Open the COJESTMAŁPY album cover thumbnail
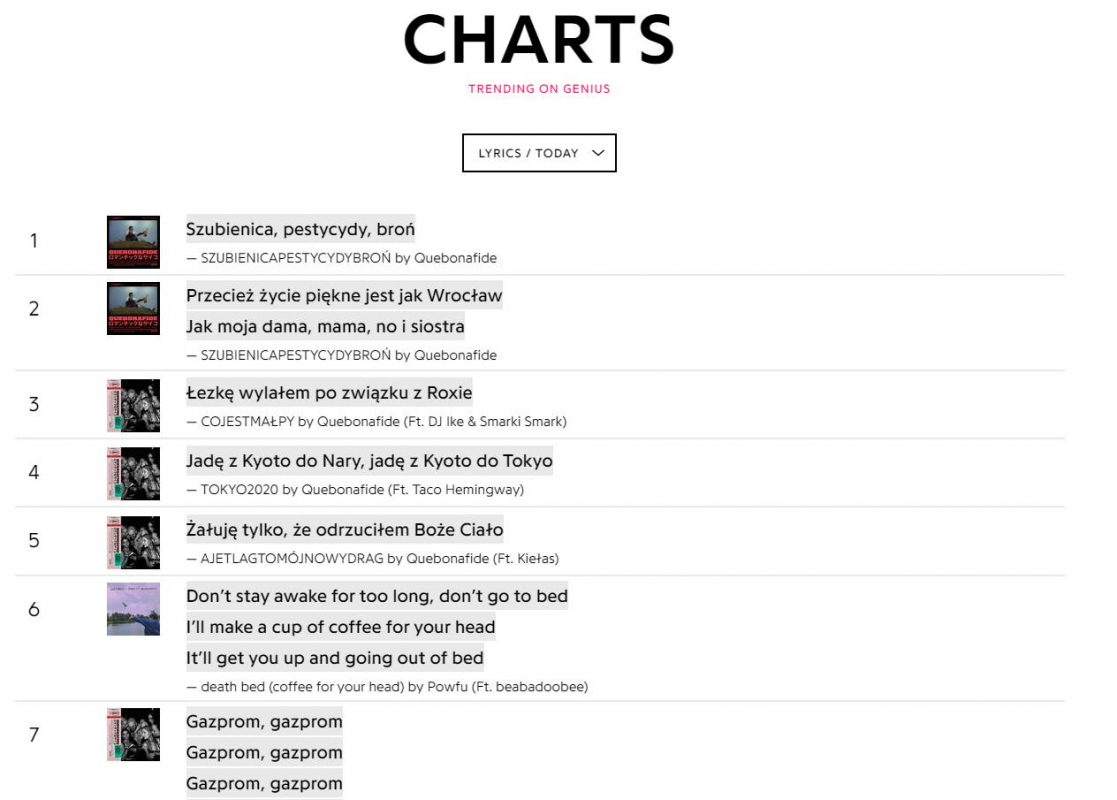Screen dimensions: 1117x800 point(133,405)
